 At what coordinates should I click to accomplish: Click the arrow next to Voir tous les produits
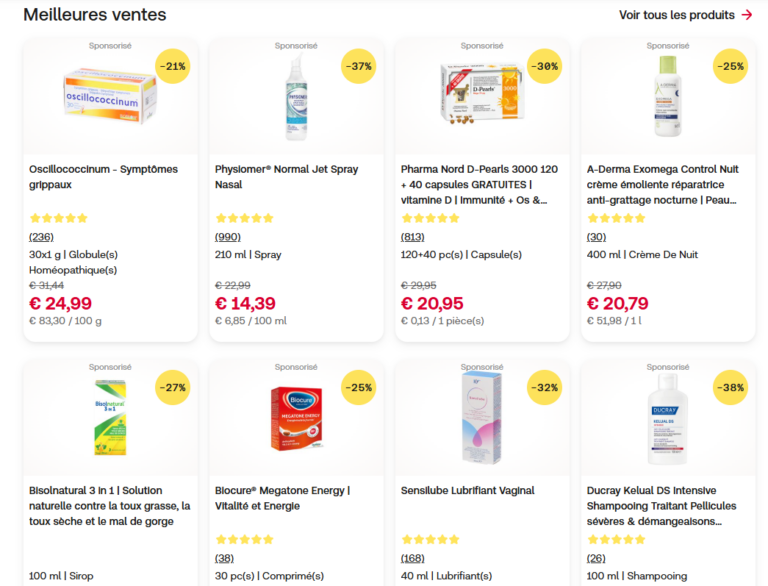[746, 15]
